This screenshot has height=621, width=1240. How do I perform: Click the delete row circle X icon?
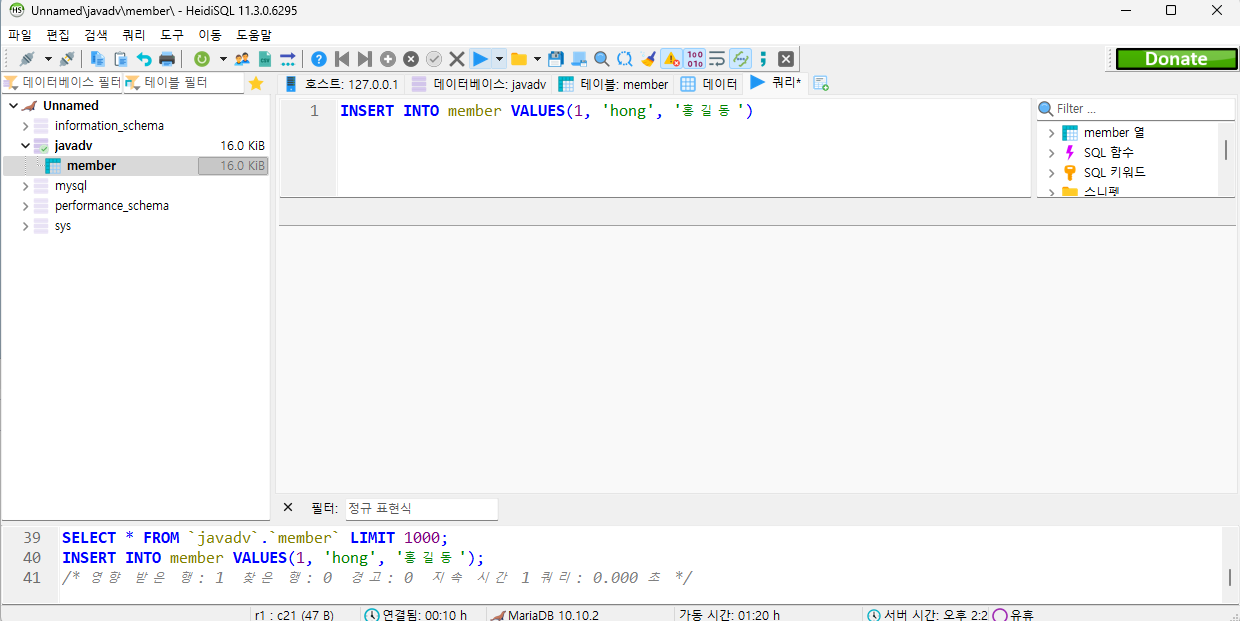click(411, 59)
